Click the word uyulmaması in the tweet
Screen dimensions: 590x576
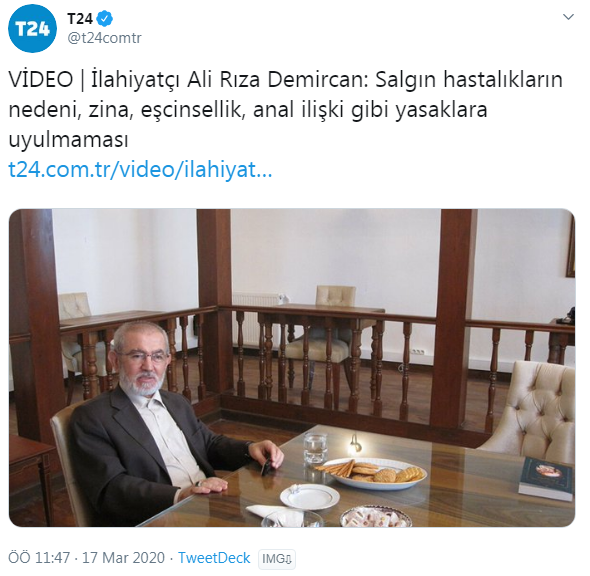(68, 140)
